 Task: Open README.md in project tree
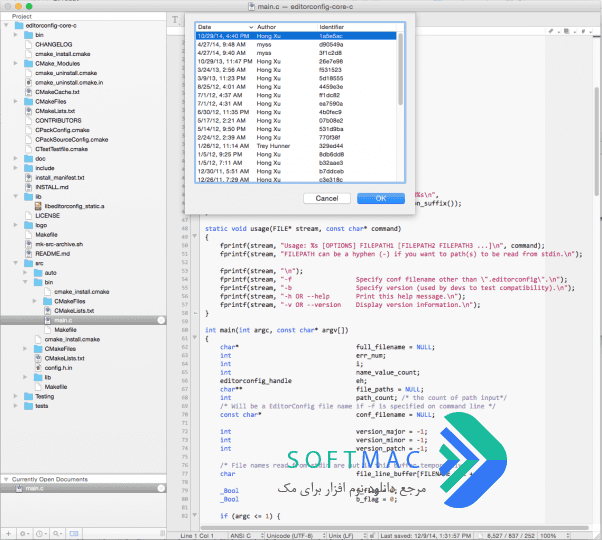[53, 254]
